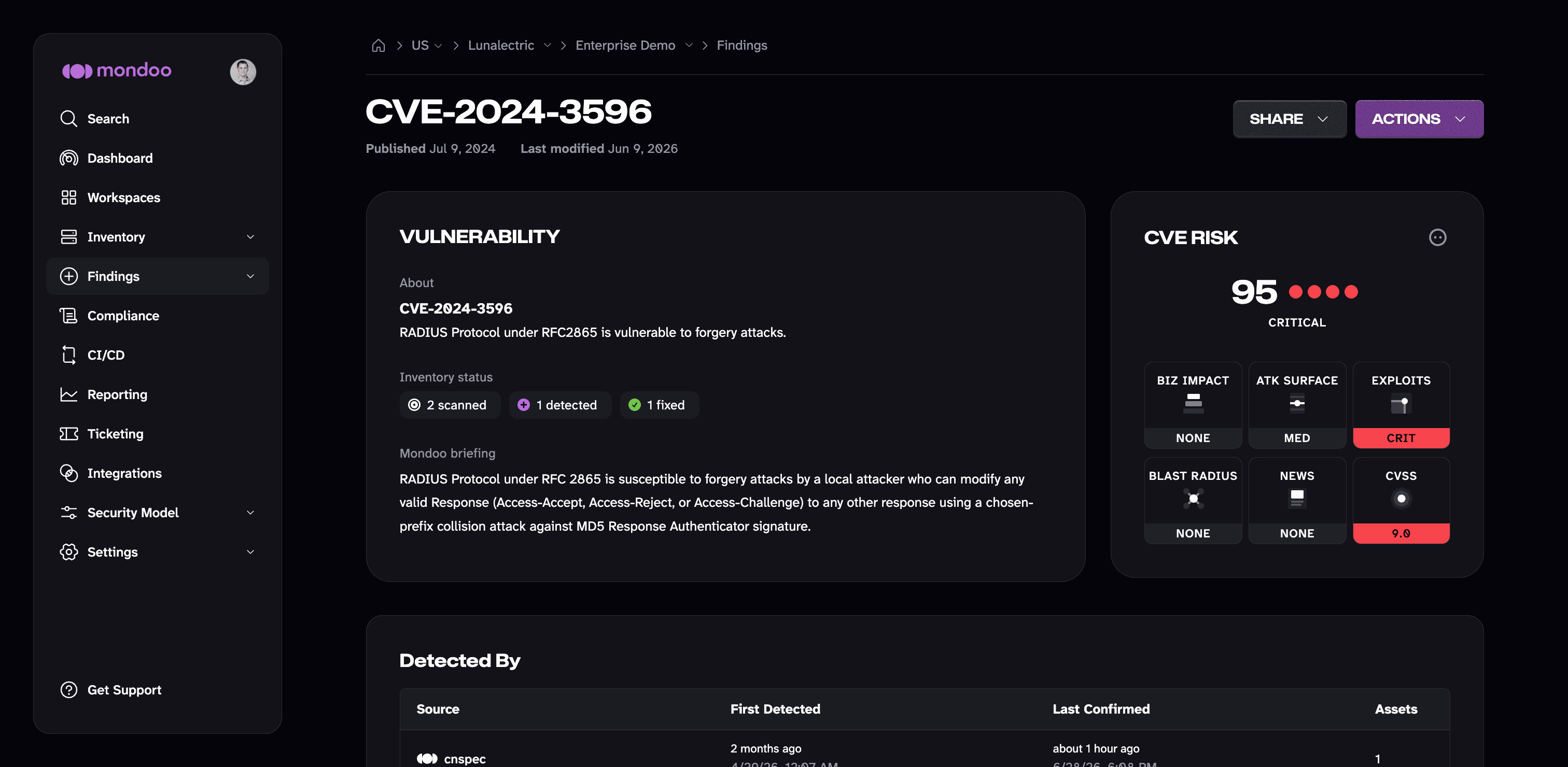The height and width of the screenshot is (767, 1568).
Task: Expand the Findings sidebar chevron
Action: click(x=250, y=276)
